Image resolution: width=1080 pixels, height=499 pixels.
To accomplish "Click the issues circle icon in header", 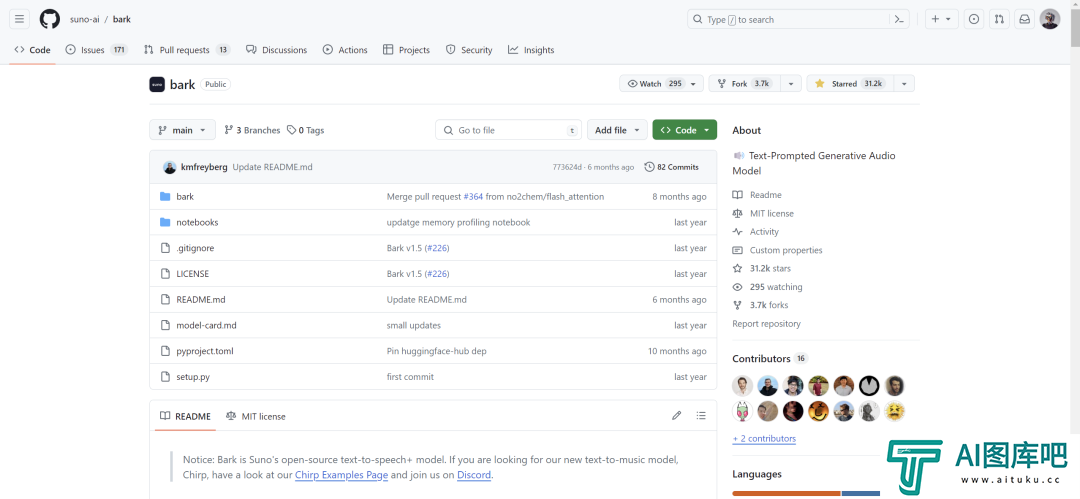I will pos(973,19).
